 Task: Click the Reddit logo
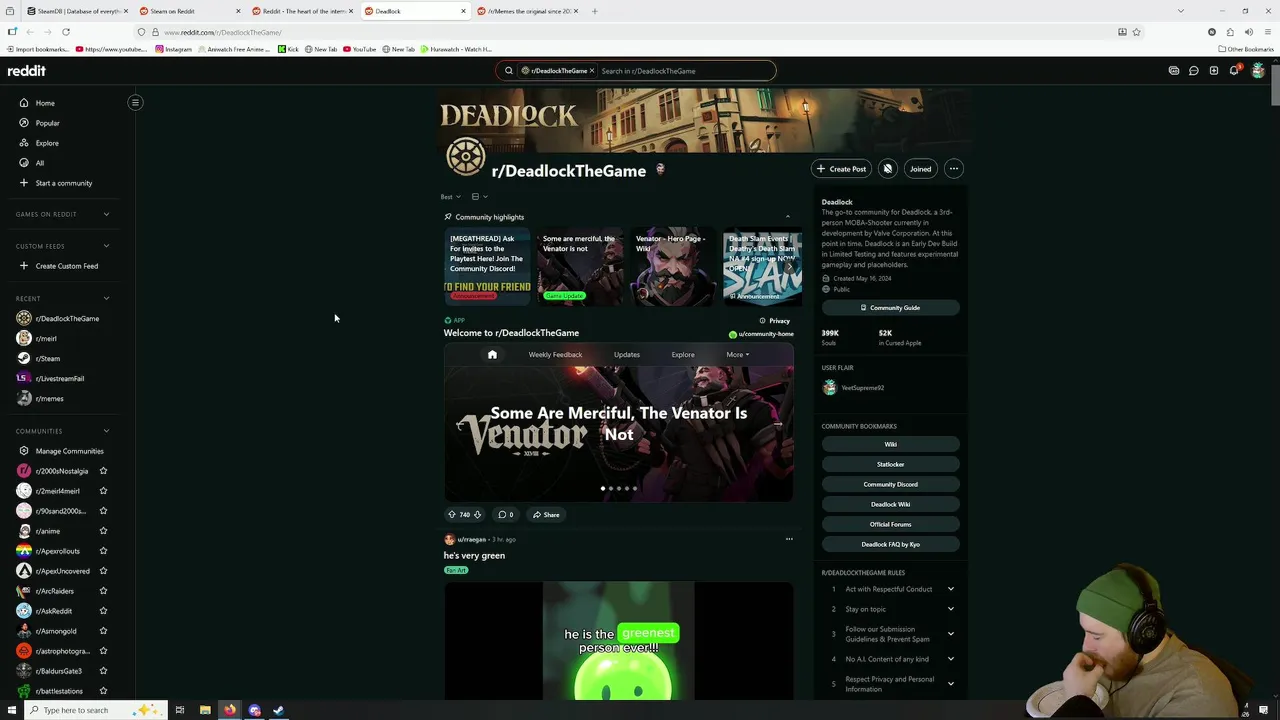pyautogui.click(x=26, y=71)
